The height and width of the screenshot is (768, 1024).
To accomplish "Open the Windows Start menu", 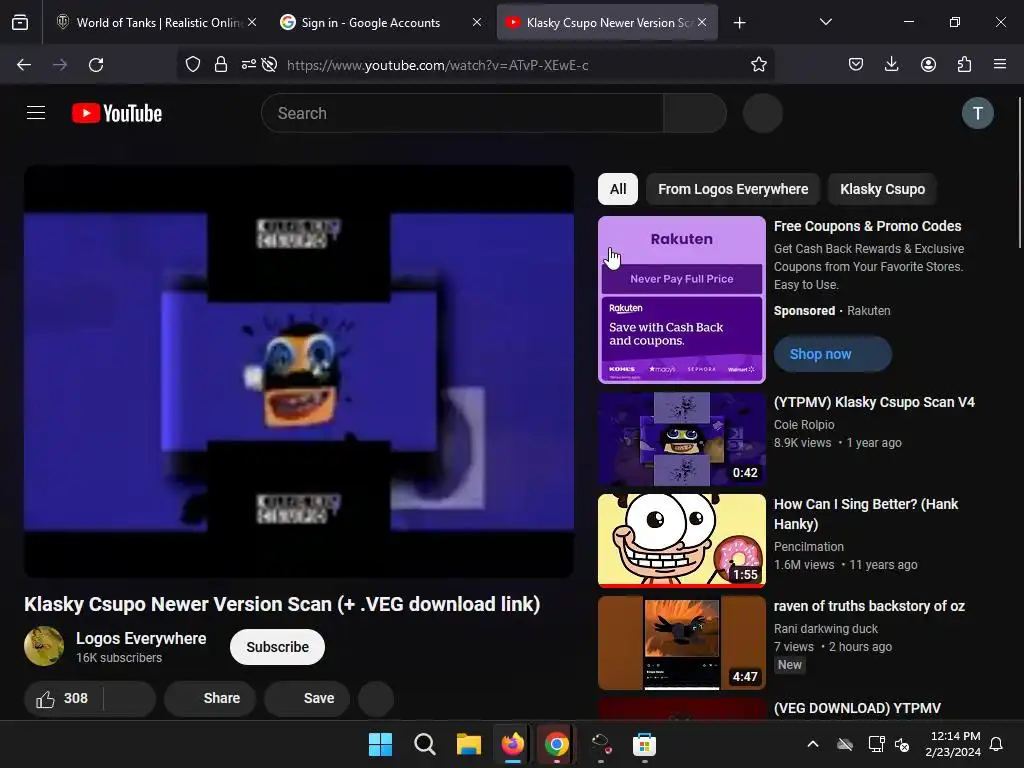I will [x=380, y=744].
